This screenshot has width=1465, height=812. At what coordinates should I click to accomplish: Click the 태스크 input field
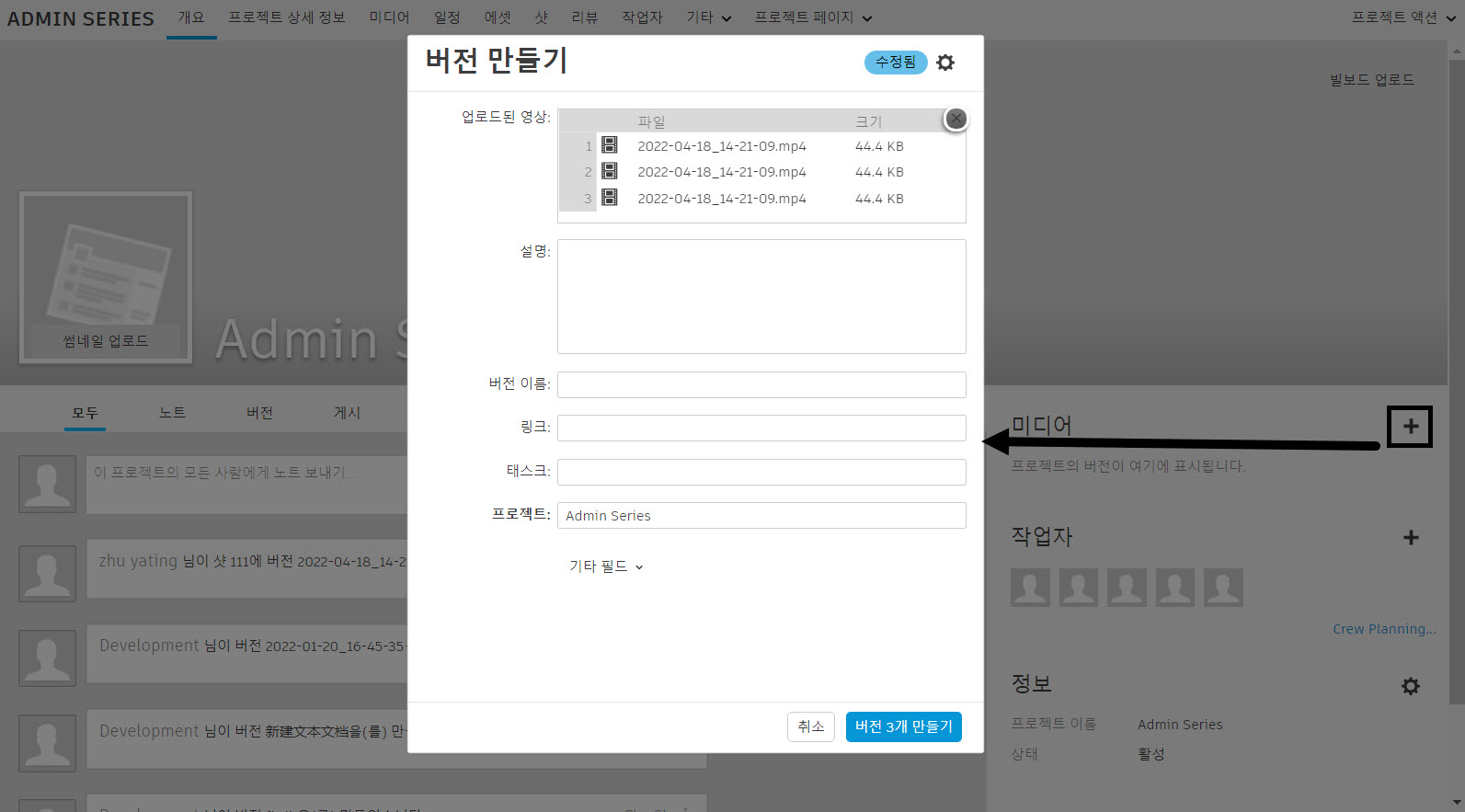(761, 472)
